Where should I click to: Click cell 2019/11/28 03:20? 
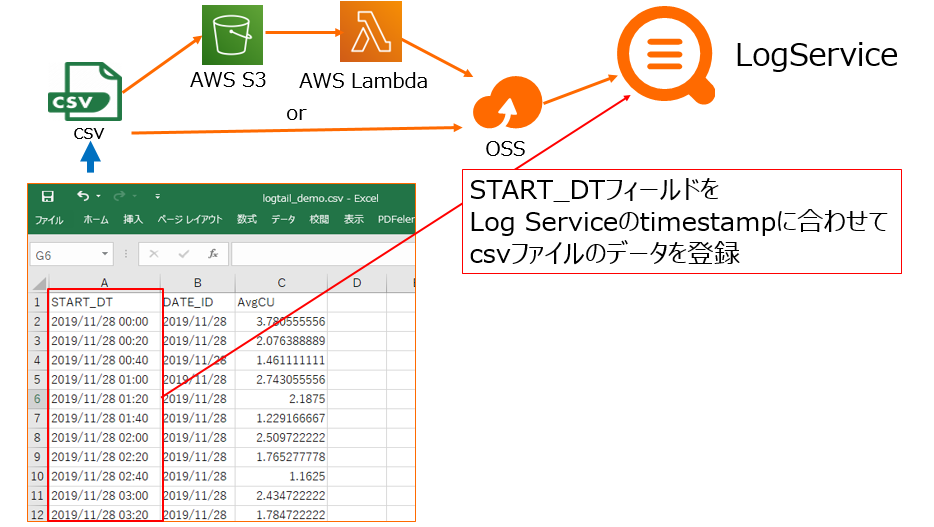104,514
